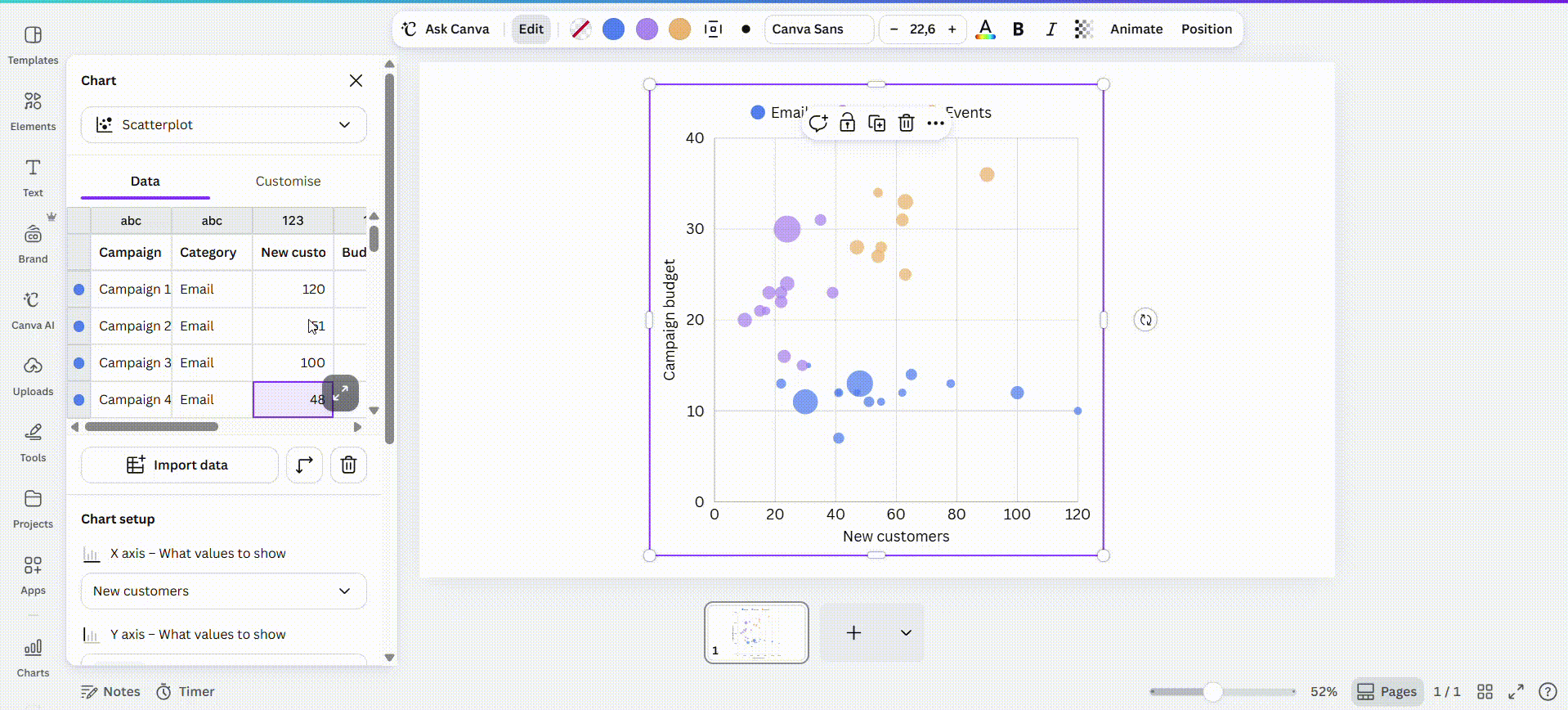Image resolution: width=1568 pixels, height=710 pixels.
Task: Open the Uploads sidebar icon
Action: [33, 376]
